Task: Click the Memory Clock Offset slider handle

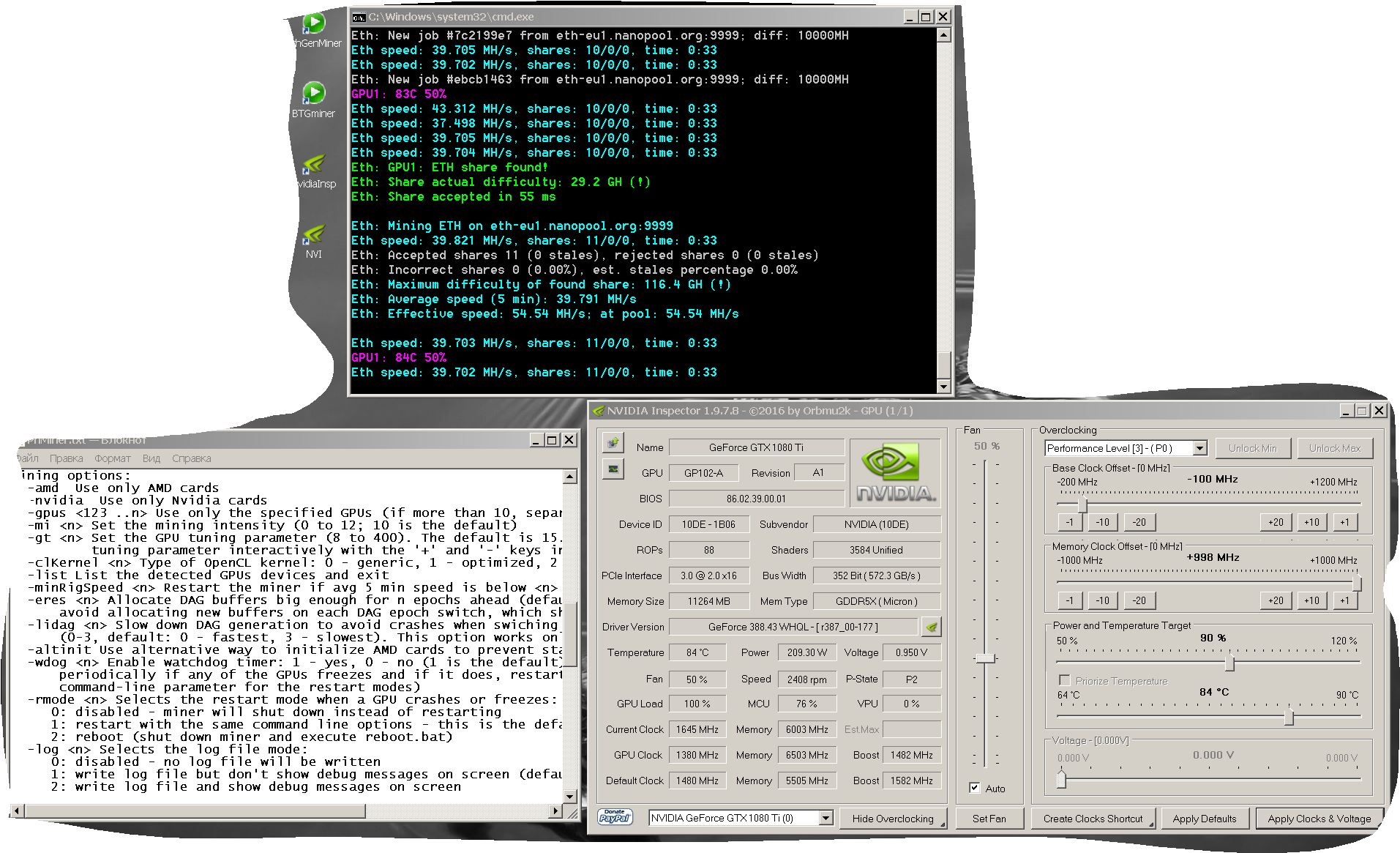Action: [x=1356, y=583]
